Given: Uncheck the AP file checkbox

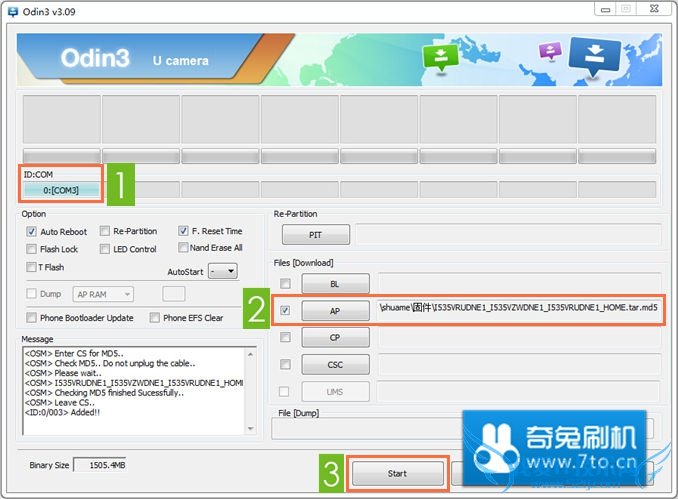Looking at the screenshot, I should pyautogui.click(x=285, y=310).
